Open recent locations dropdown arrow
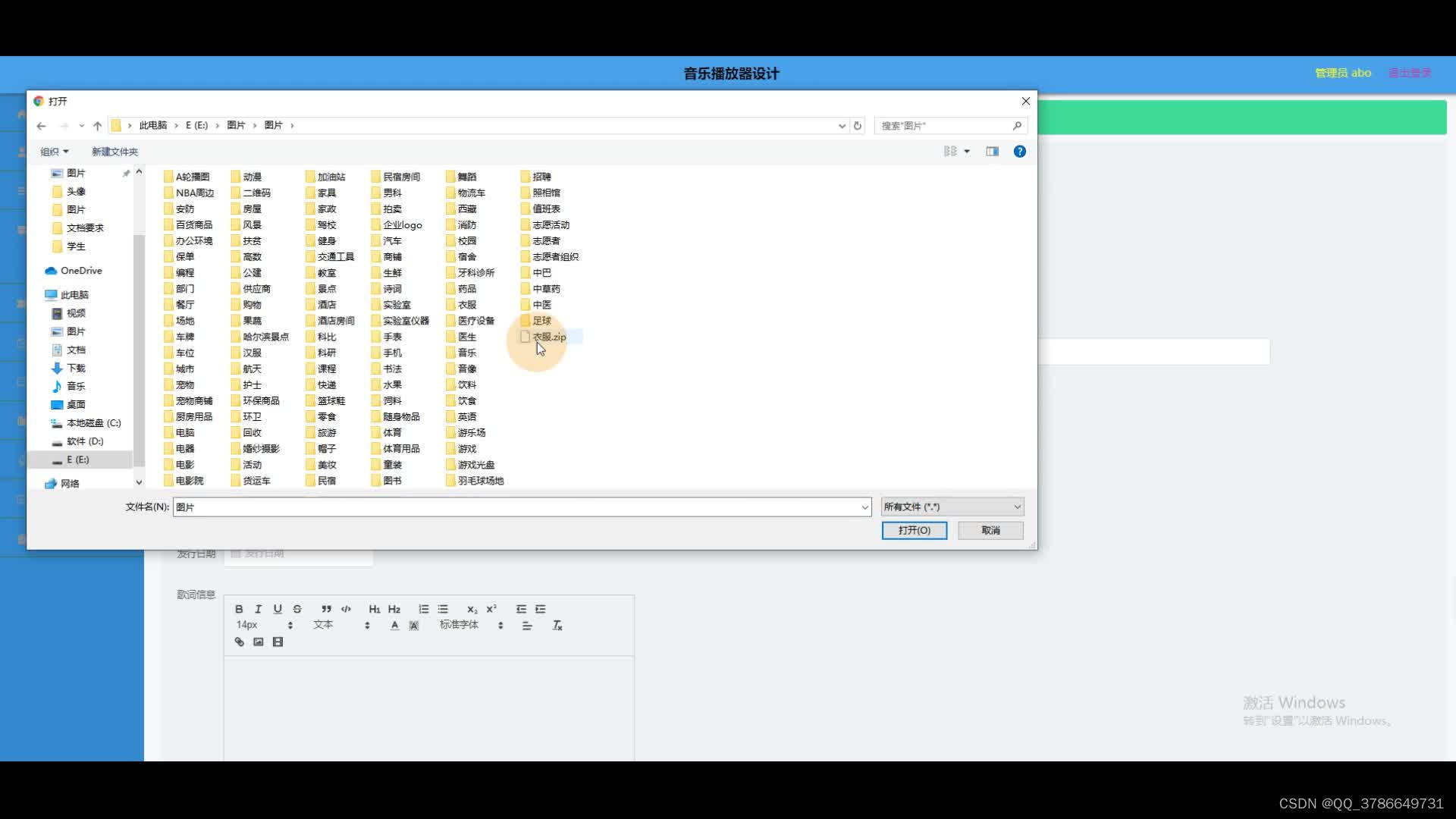The width and height of the screenshot is (1456, 819). coord(81,126)
